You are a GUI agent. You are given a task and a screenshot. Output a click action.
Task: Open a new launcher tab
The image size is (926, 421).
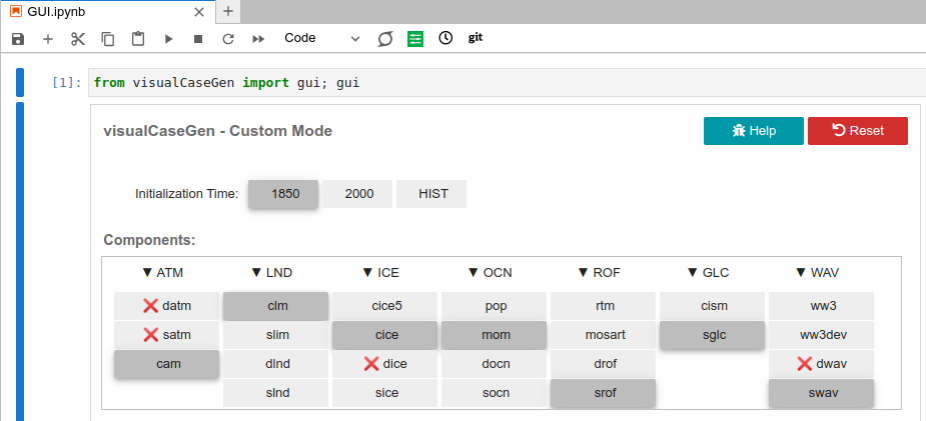[228, 11]
